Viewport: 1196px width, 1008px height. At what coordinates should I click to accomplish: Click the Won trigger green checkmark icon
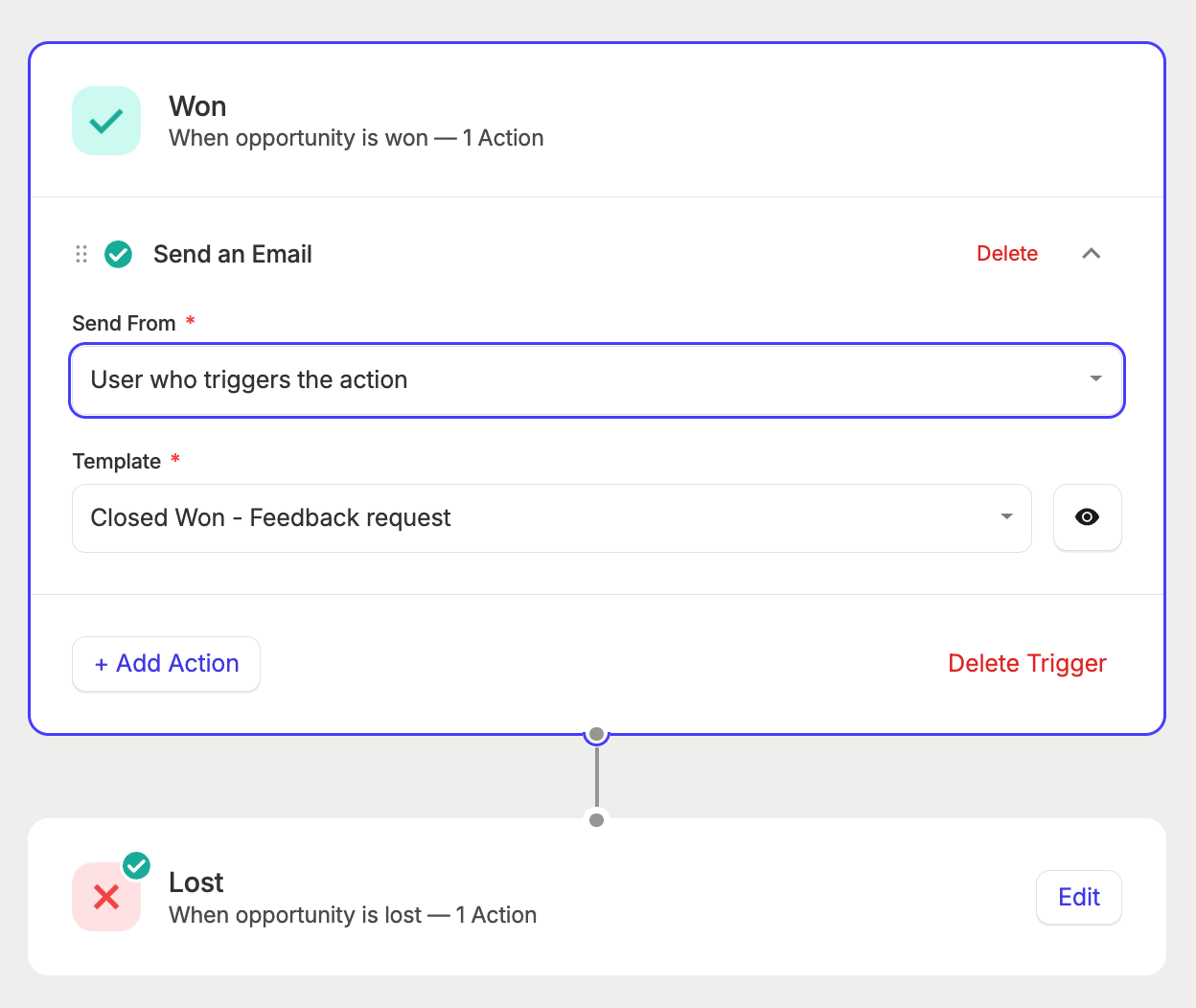tap(106, 121)
